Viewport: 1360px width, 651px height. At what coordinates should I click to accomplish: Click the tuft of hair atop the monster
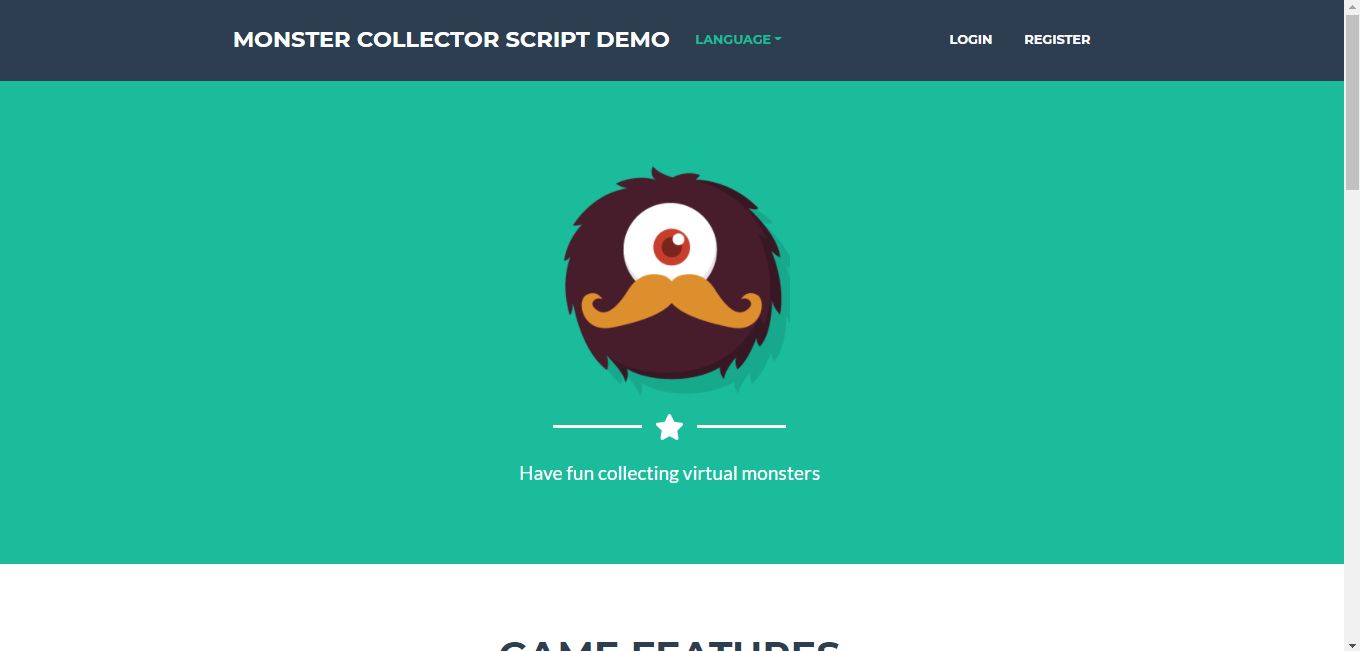[x=655, y=176]
